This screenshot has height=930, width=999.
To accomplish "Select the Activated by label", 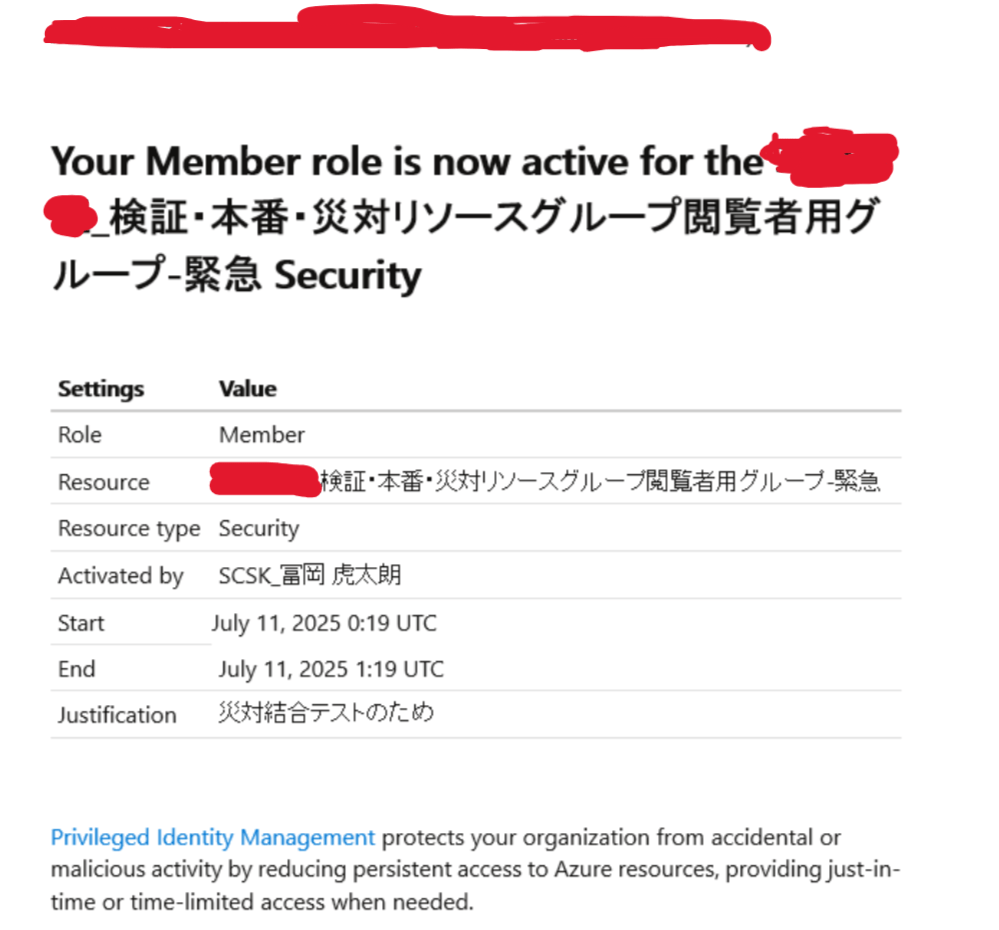I will pyautogui.click(x=121, y=576).
